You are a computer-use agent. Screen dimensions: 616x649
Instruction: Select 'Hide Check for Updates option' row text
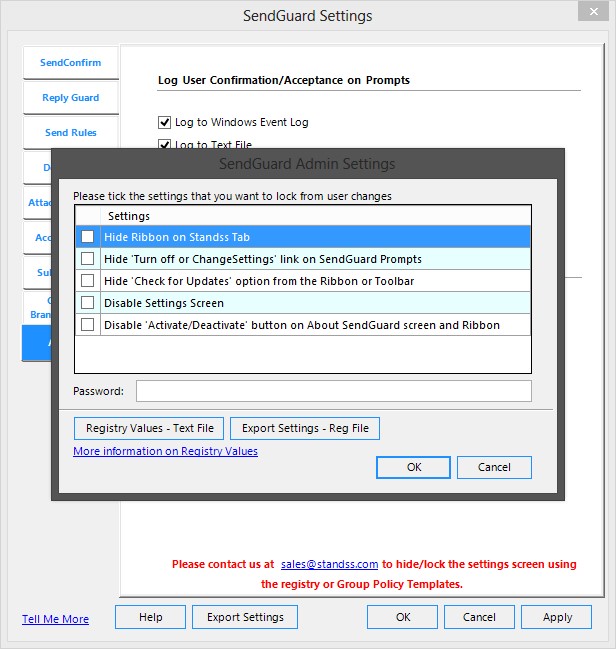[259, 281]
